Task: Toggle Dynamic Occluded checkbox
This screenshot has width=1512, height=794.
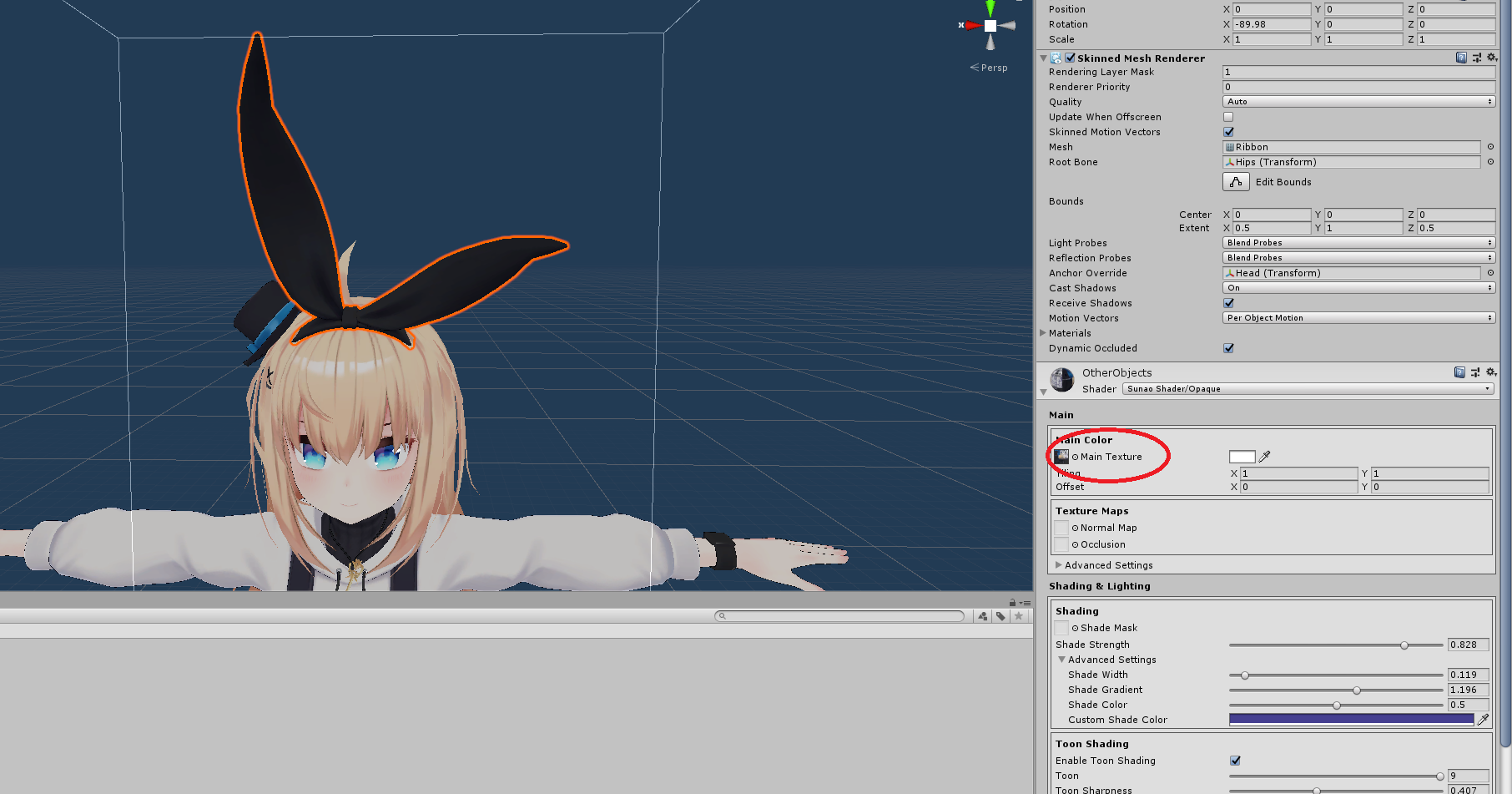Action: tap(1228, 348)
